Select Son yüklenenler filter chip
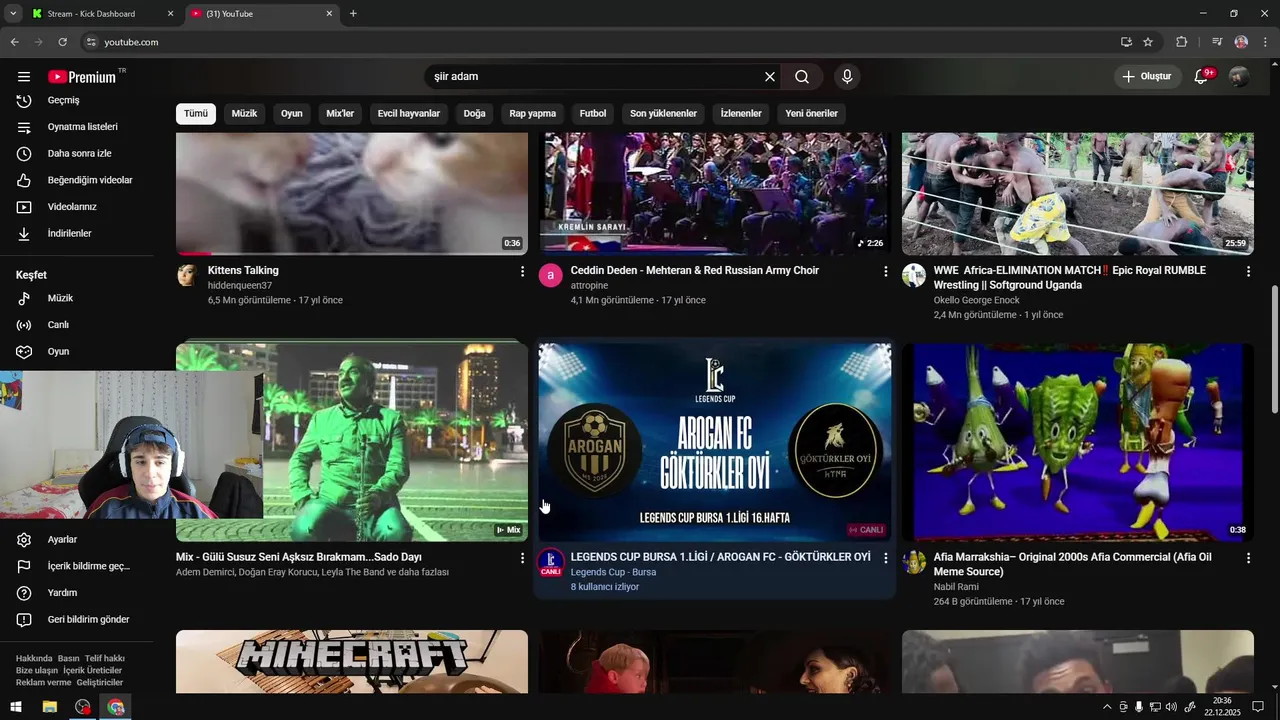Viewport: 1280px width, 720px height. point(663,114)
